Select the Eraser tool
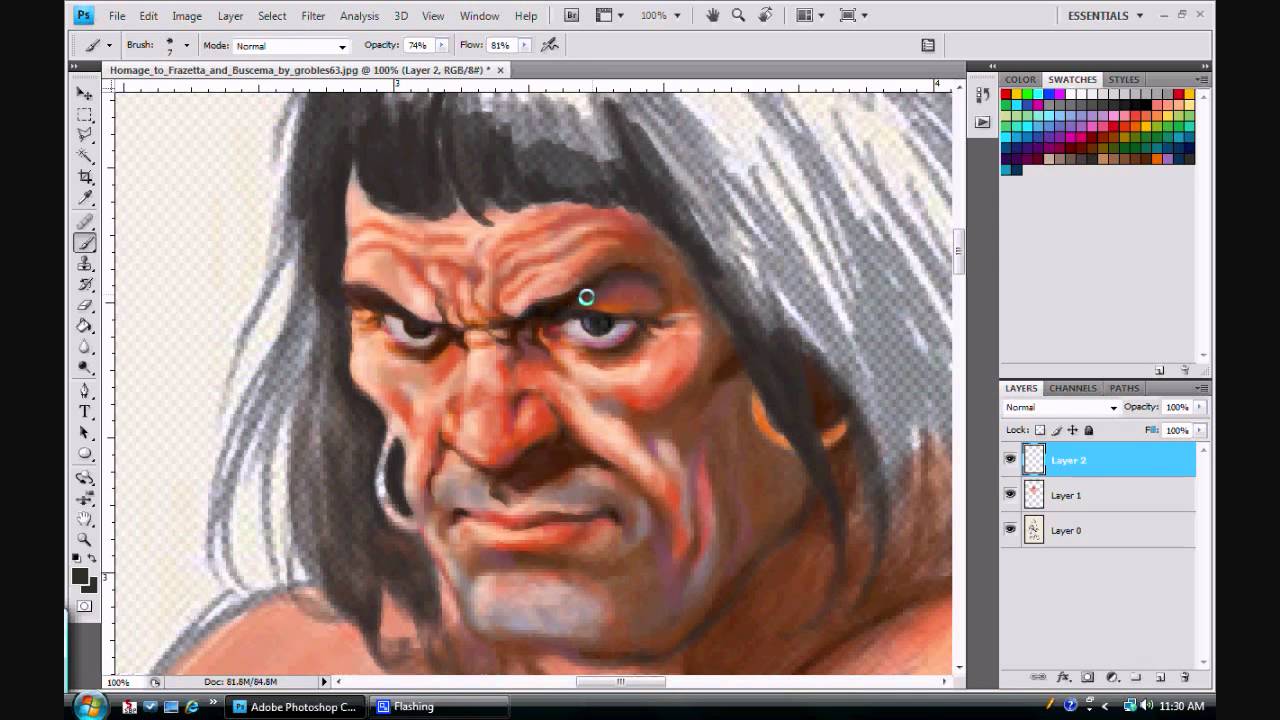Screen dimensions: 1280x720 click(85, 306)
